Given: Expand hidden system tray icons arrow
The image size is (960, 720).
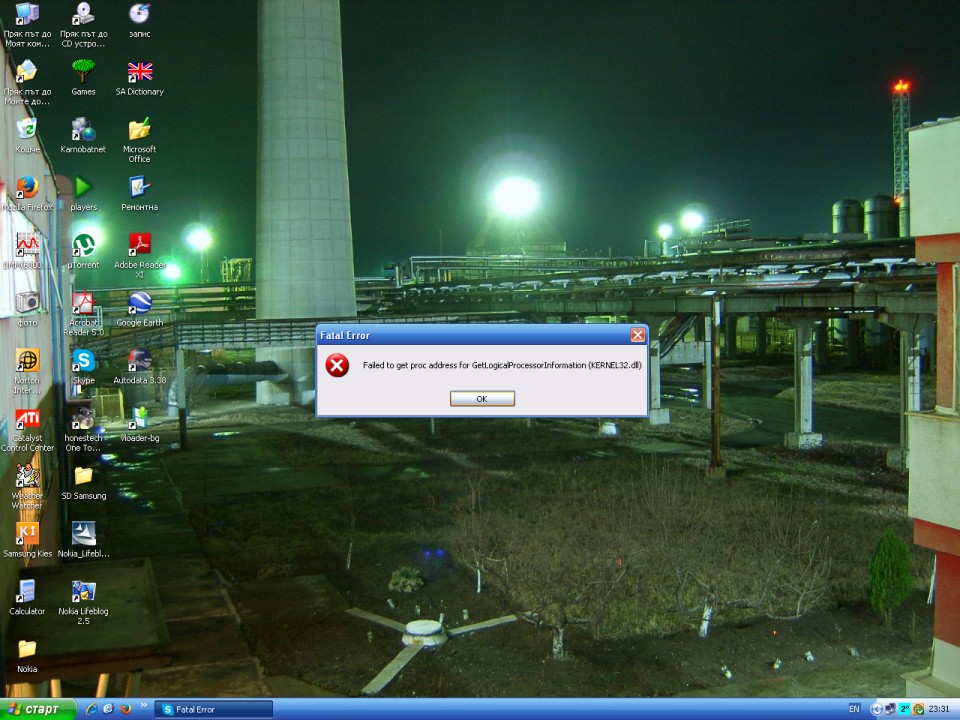Looking at the screenshot, I should 876,709.
